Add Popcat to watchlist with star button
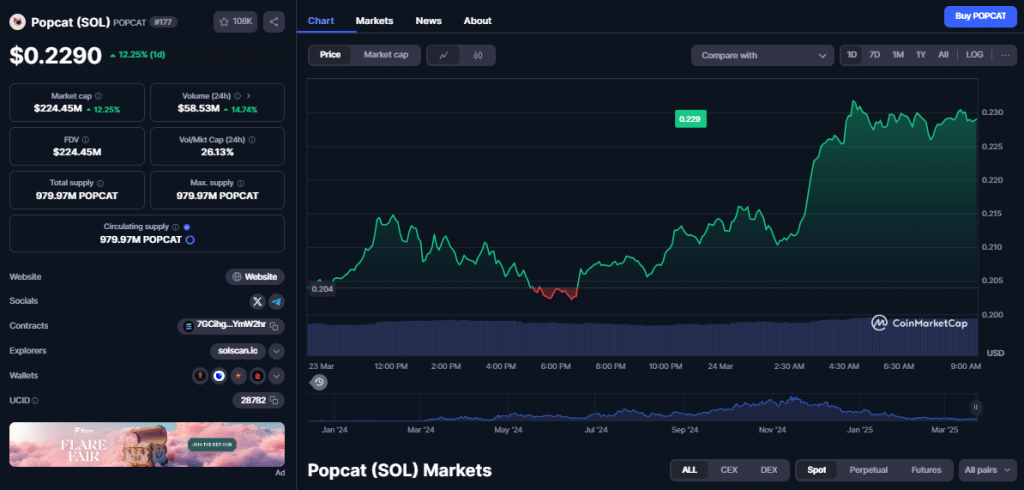 pyautogui.click(x=236, y=22)
